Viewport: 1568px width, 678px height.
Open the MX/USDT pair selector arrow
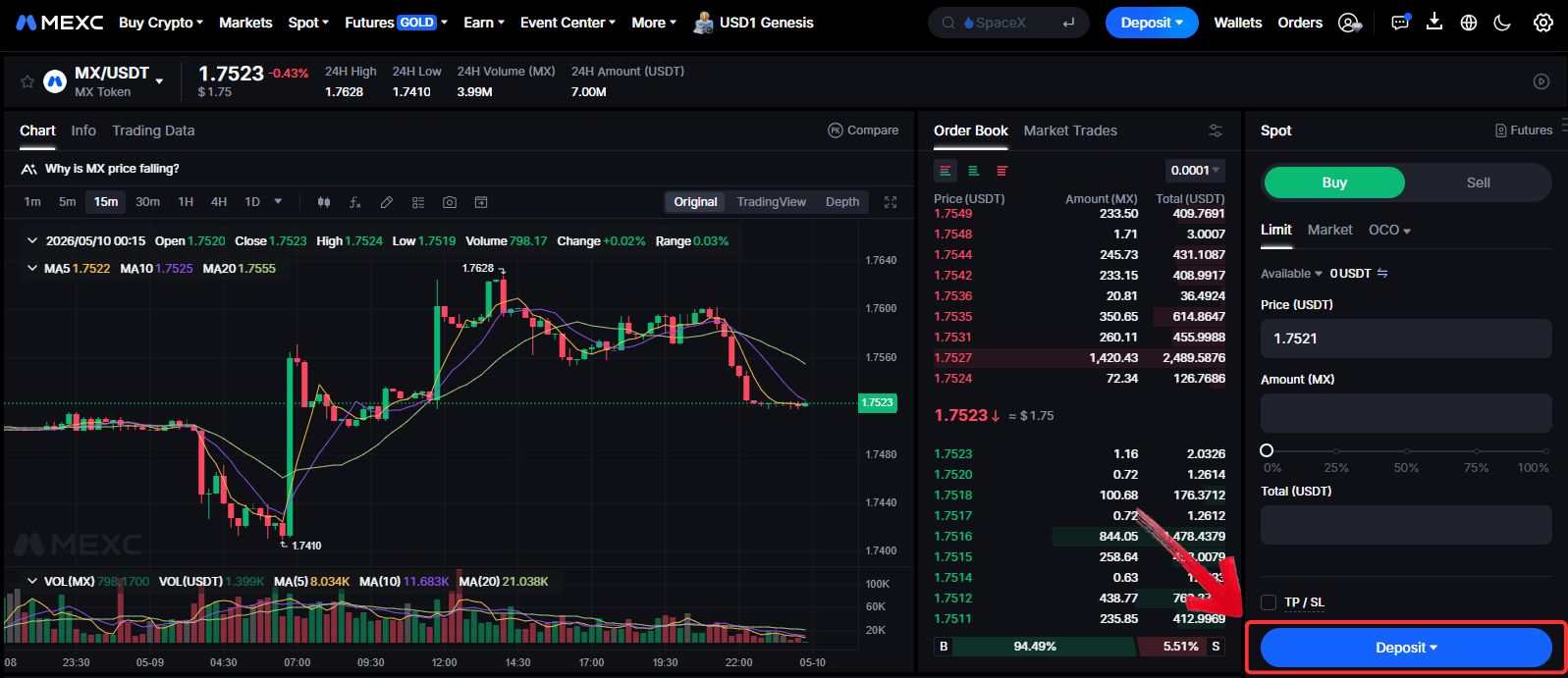click(159, 81)
